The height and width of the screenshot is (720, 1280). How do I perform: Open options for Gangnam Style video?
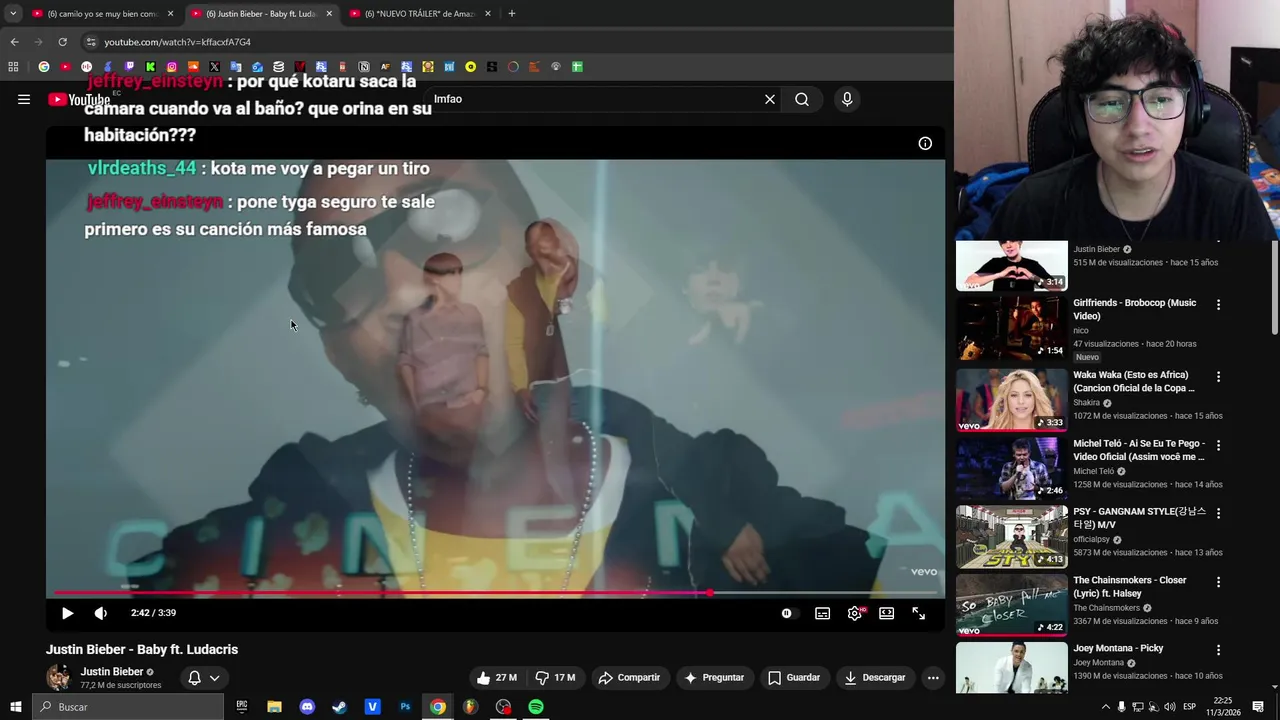[x=1218, y=513]
